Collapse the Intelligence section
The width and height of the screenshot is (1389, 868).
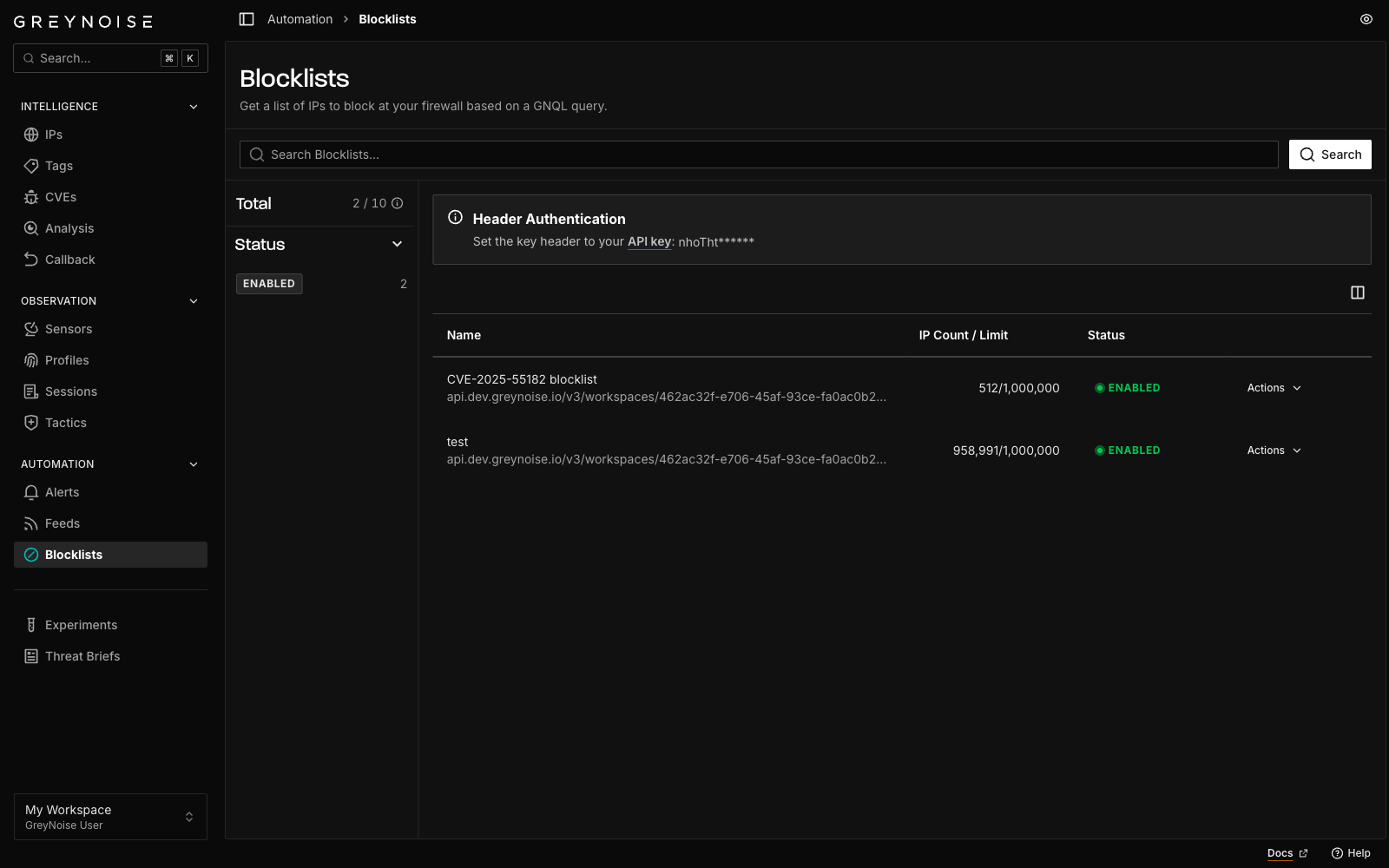(x=194, y=107)
